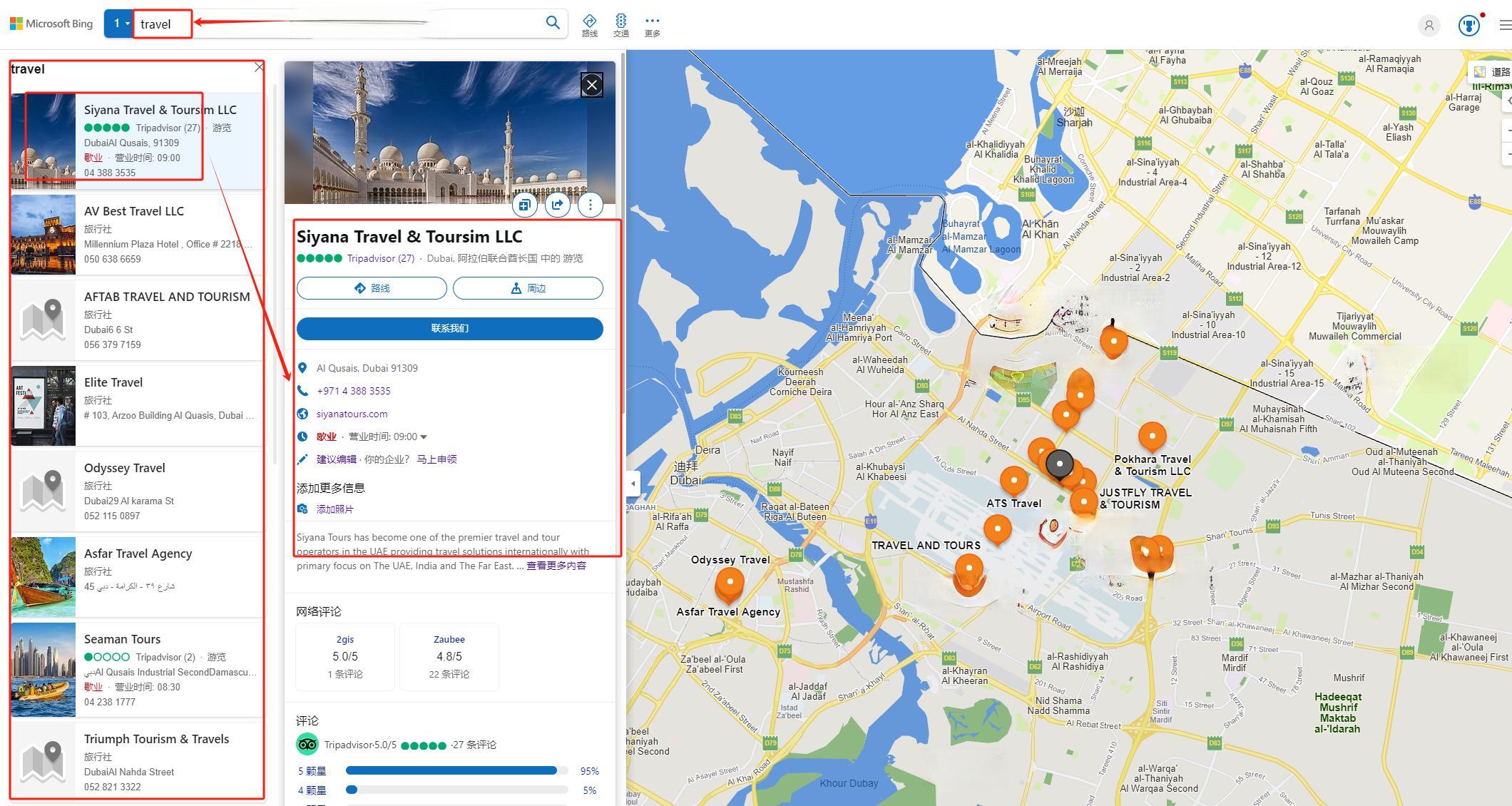This screenshot has height=806, width=1512.
Task: Expand description via 查看更多内容
Action: click(556, 566)
